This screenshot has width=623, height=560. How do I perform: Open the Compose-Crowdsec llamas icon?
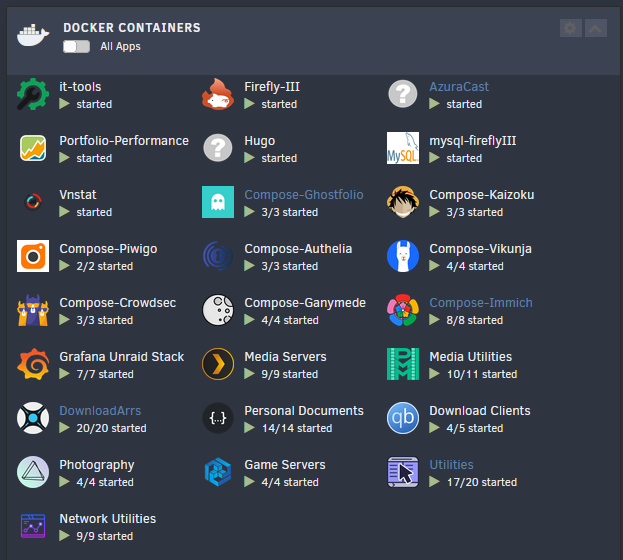[33, 310]
